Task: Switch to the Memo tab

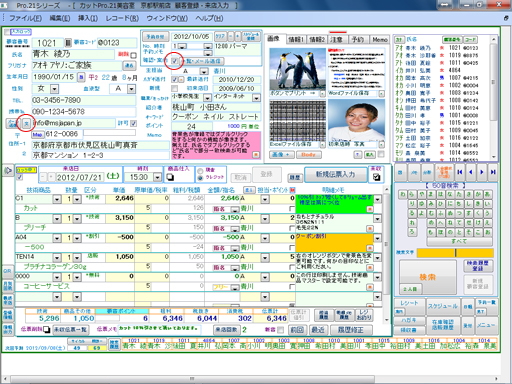Action: 380,40
